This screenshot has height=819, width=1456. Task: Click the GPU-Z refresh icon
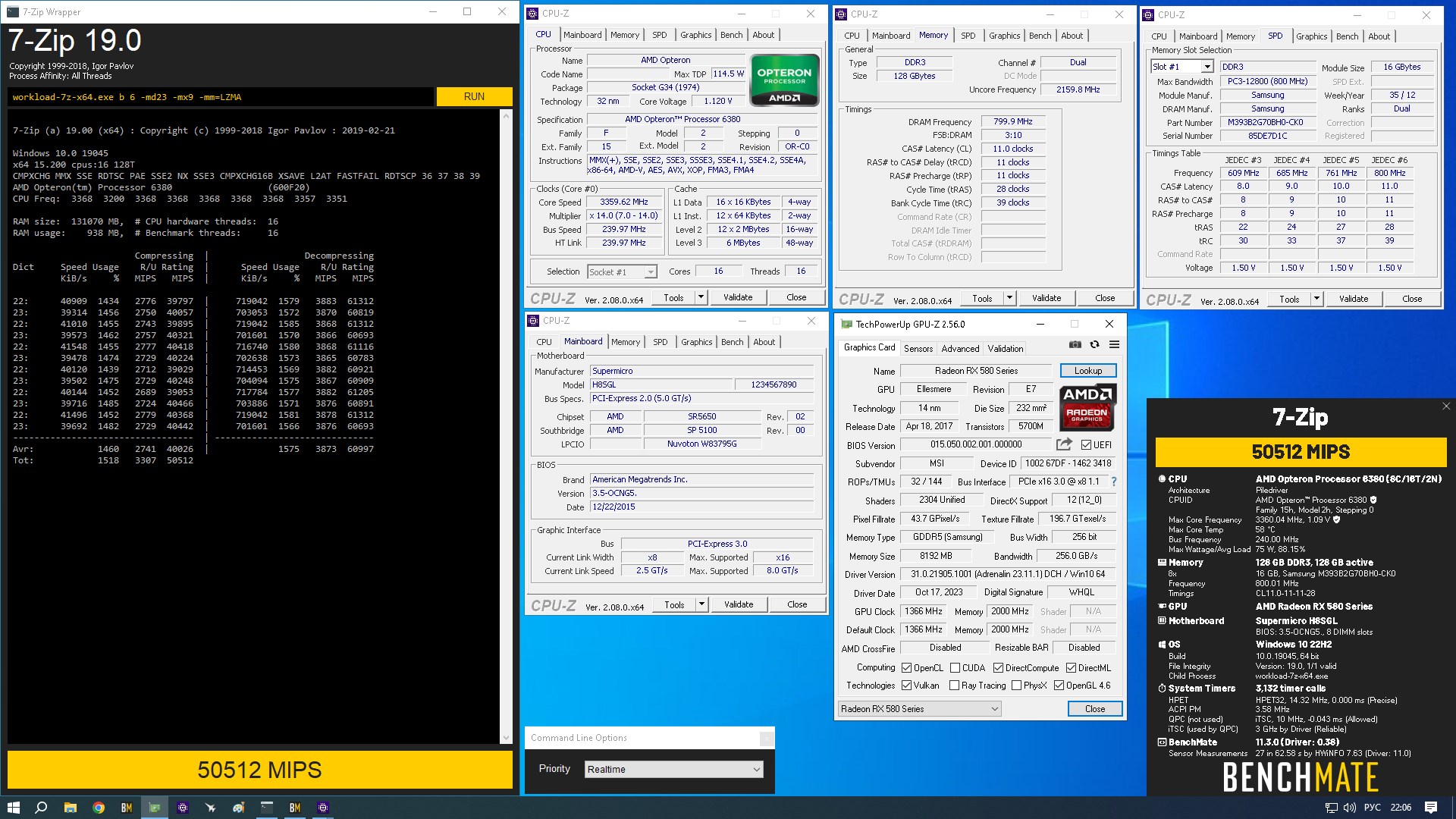click(1094, 344)
